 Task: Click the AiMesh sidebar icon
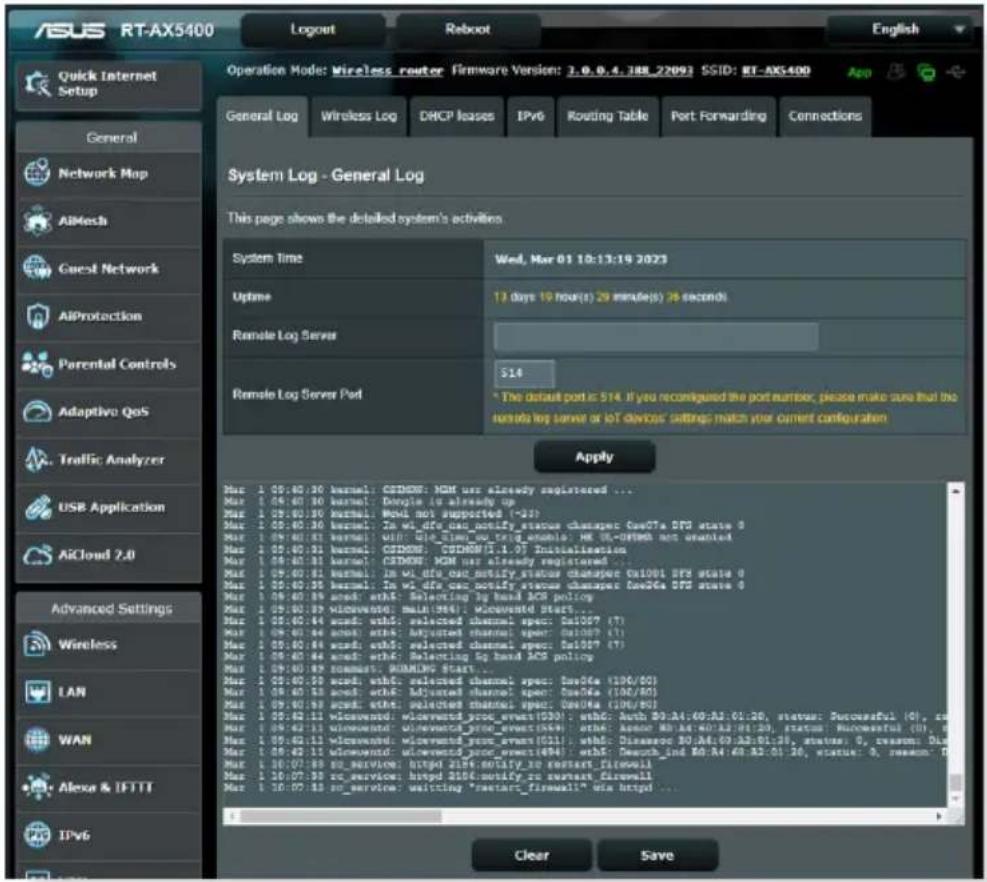[37, 220]
